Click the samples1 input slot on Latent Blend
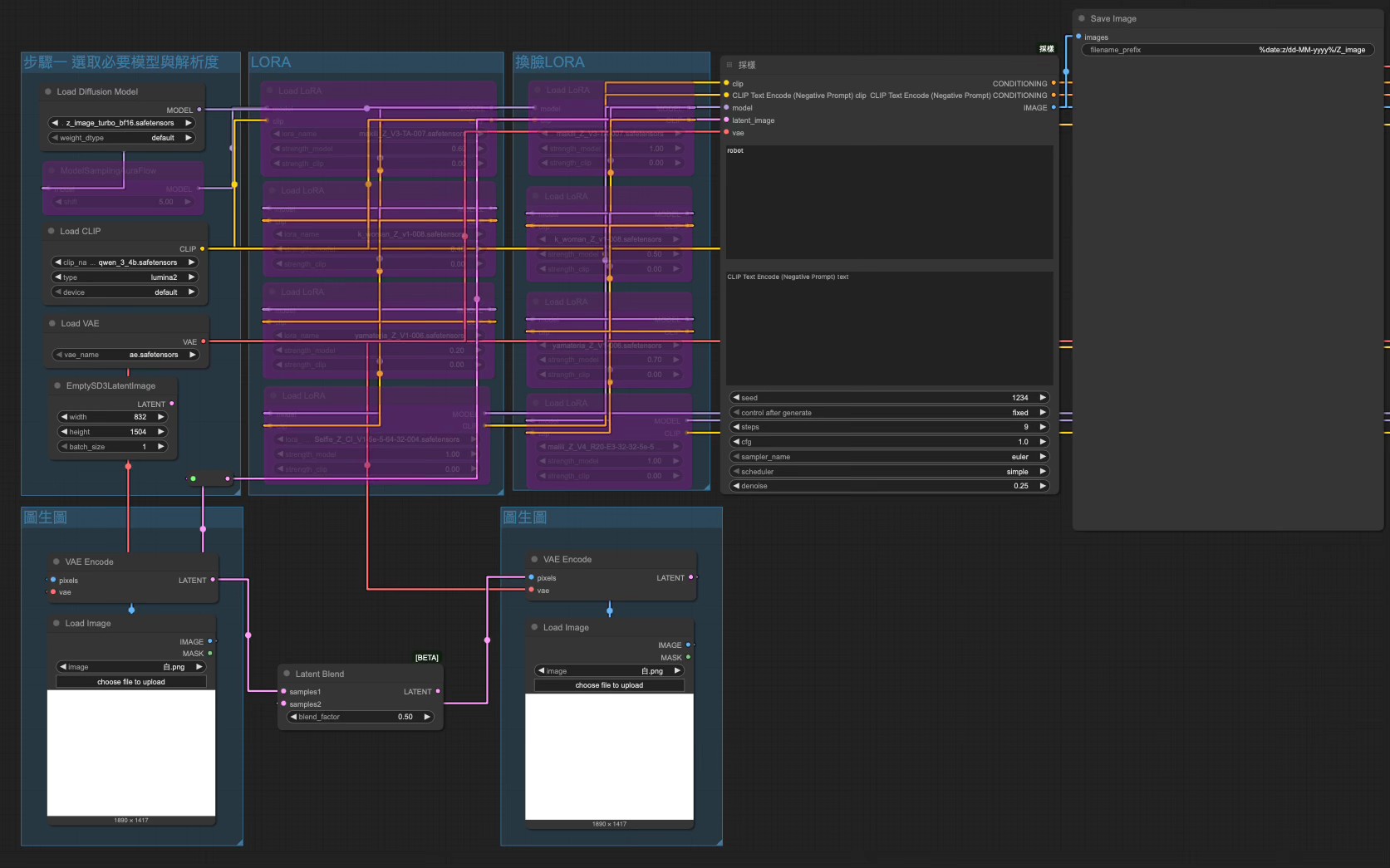The width and height of the screenshot is (1390, 868). pos(283,692)
